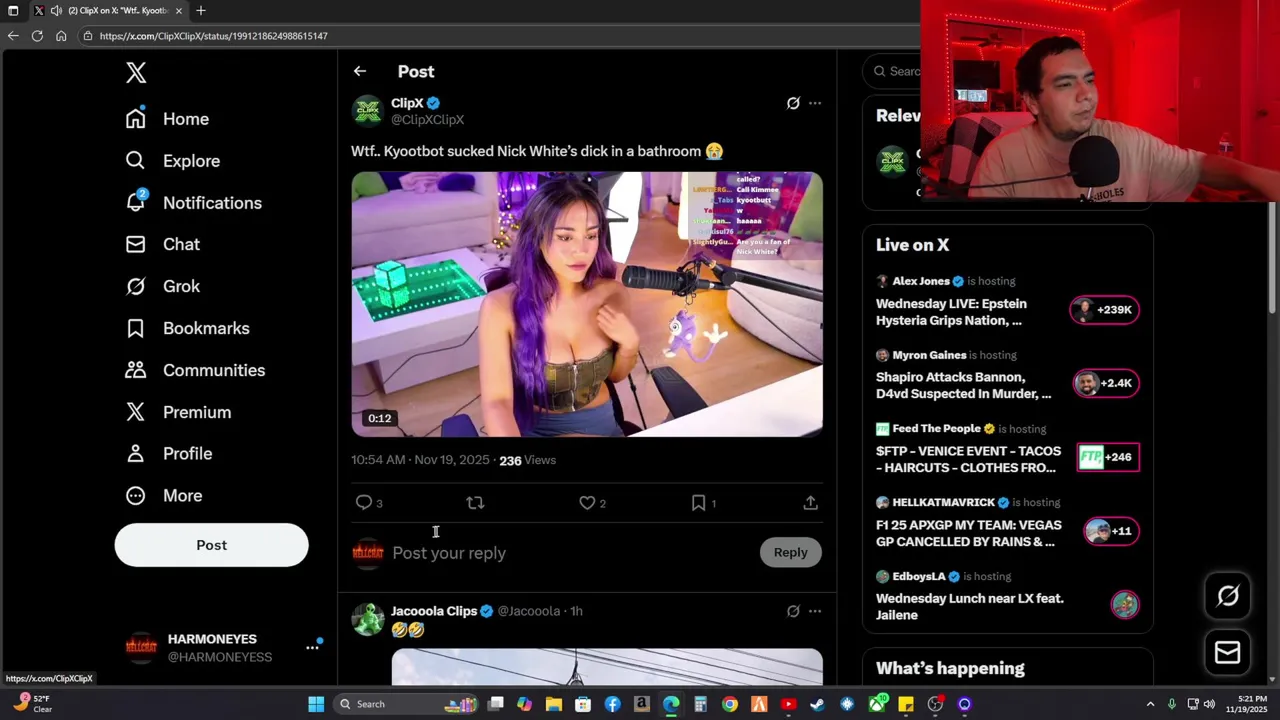Image resolution: width=1280 pixels, height=720 pixels.
Task: Open Steam from taskbar
Action: click(x=818, y=704)
